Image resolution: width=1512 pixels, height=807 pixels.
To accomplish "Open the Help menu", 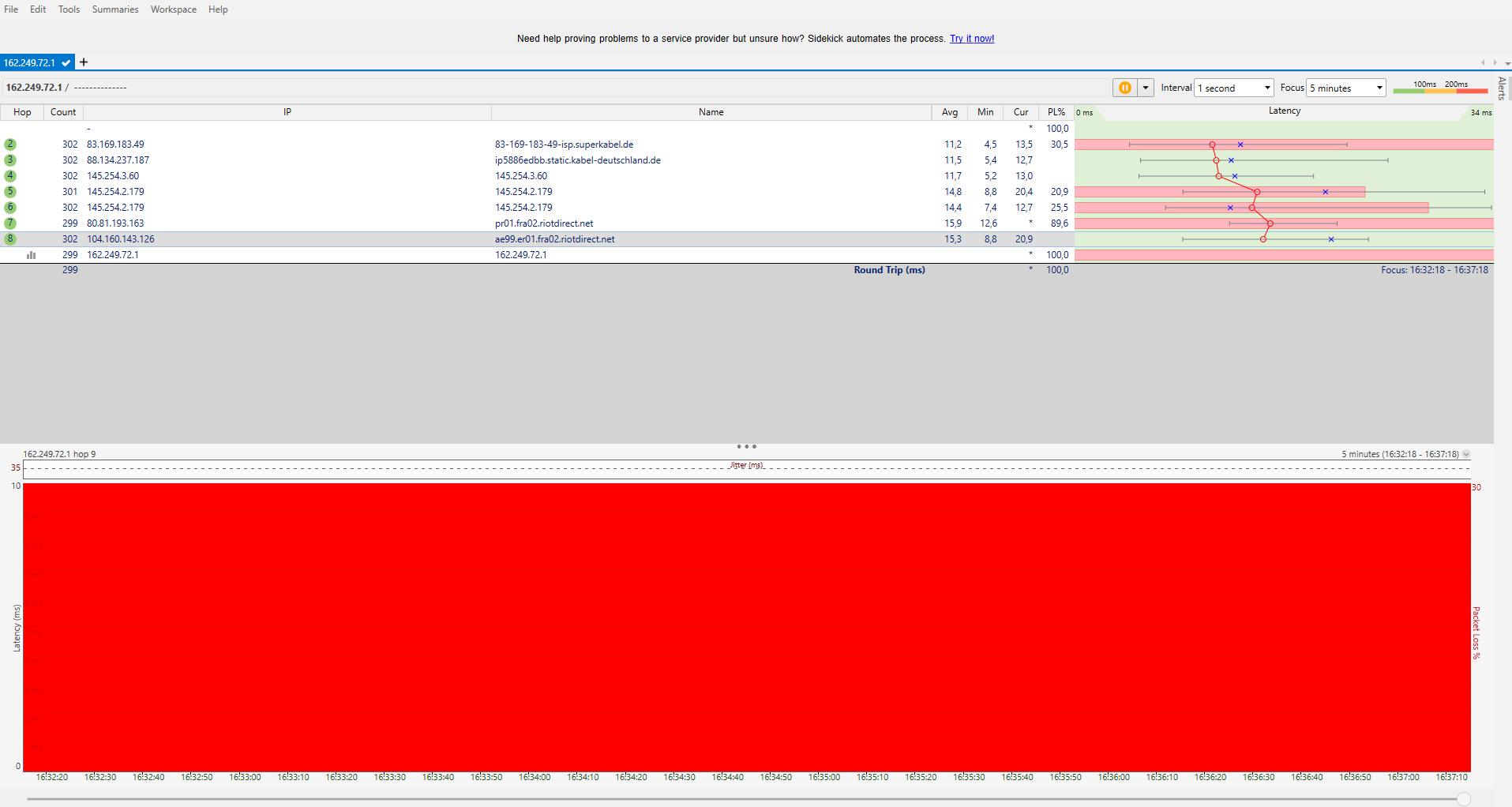I will pos(218,9).
